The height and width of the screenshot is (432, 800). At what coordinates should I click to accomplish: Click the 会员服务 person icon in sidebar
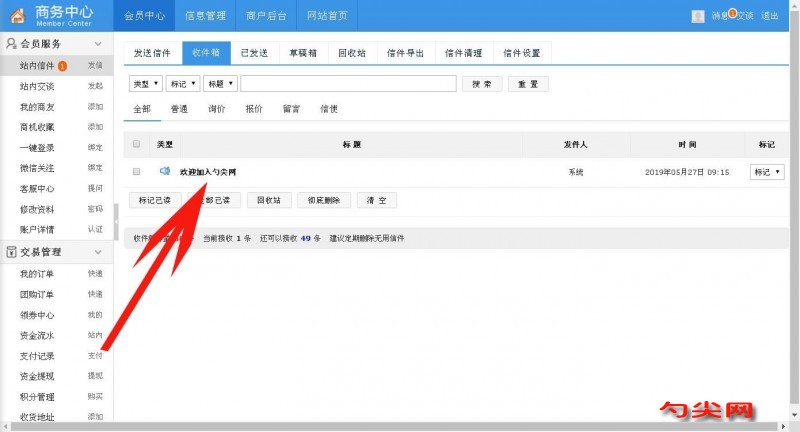click(x=11, y=44)
